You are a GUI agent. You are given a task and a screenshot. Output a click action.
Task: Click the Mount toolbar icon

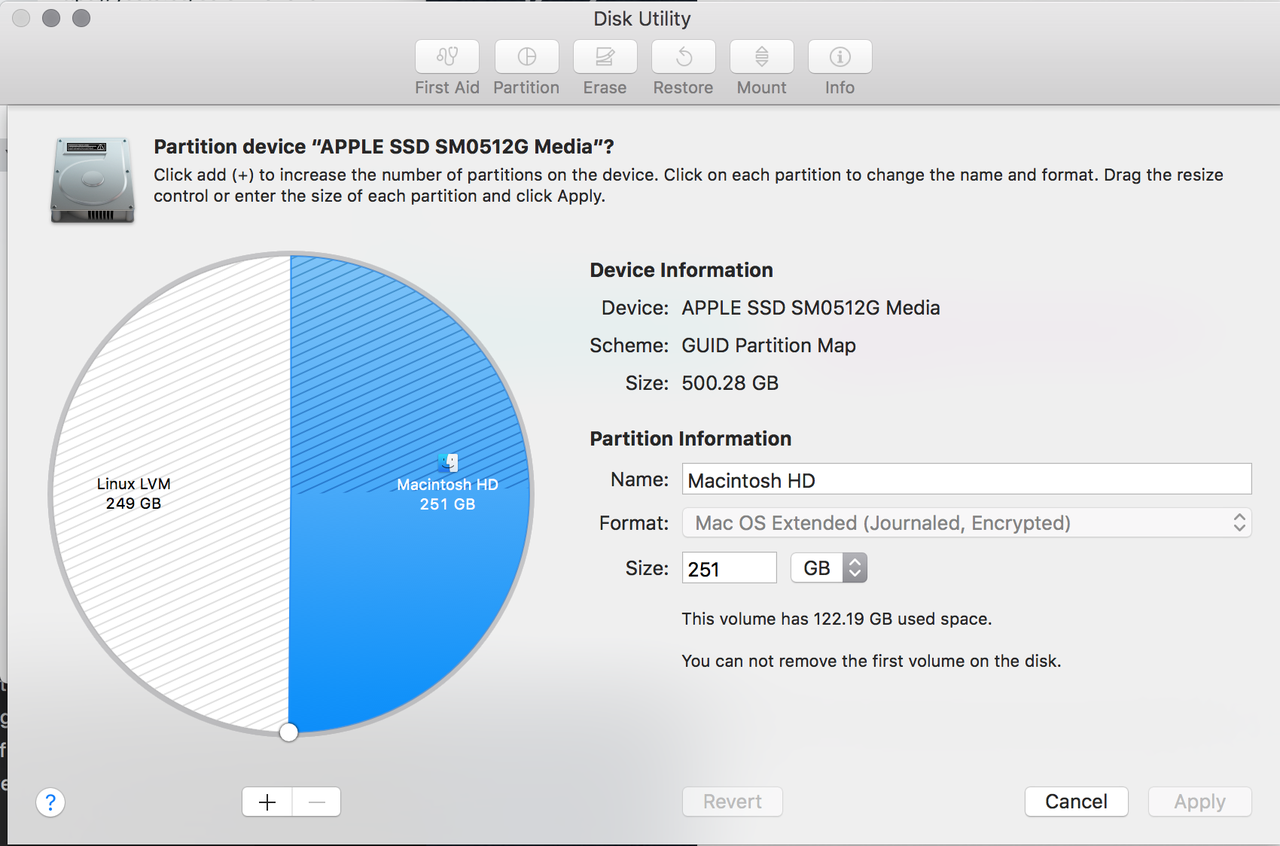762,57
